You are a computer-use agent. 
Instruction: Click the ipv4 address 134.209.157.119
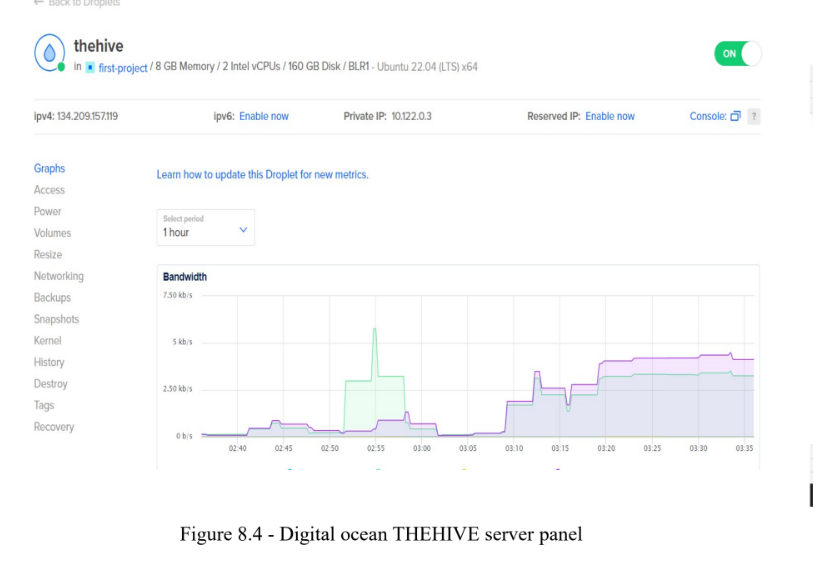pos(87,116)
